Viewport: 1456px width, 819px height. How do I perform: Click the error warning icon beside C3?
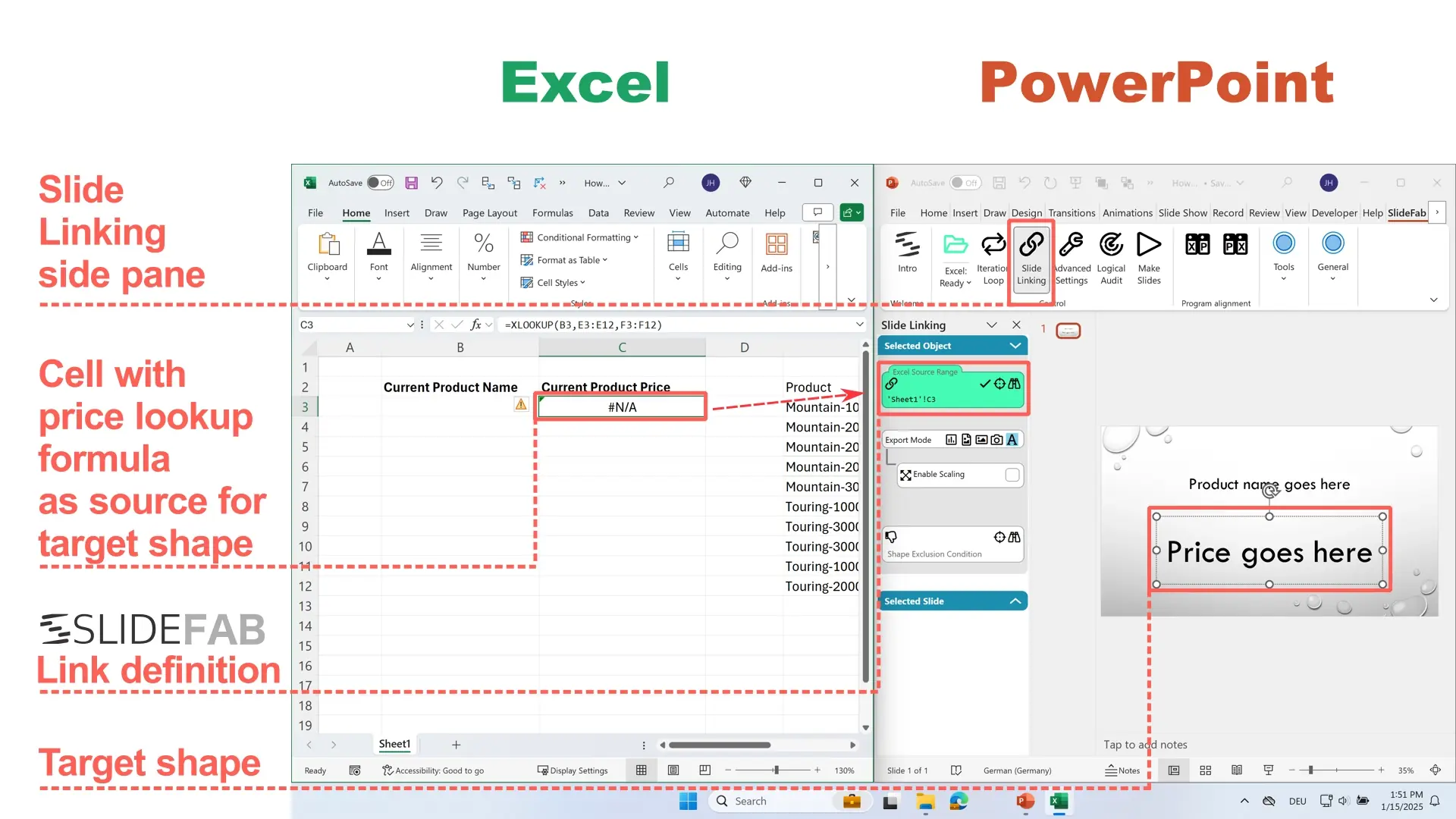521,404
